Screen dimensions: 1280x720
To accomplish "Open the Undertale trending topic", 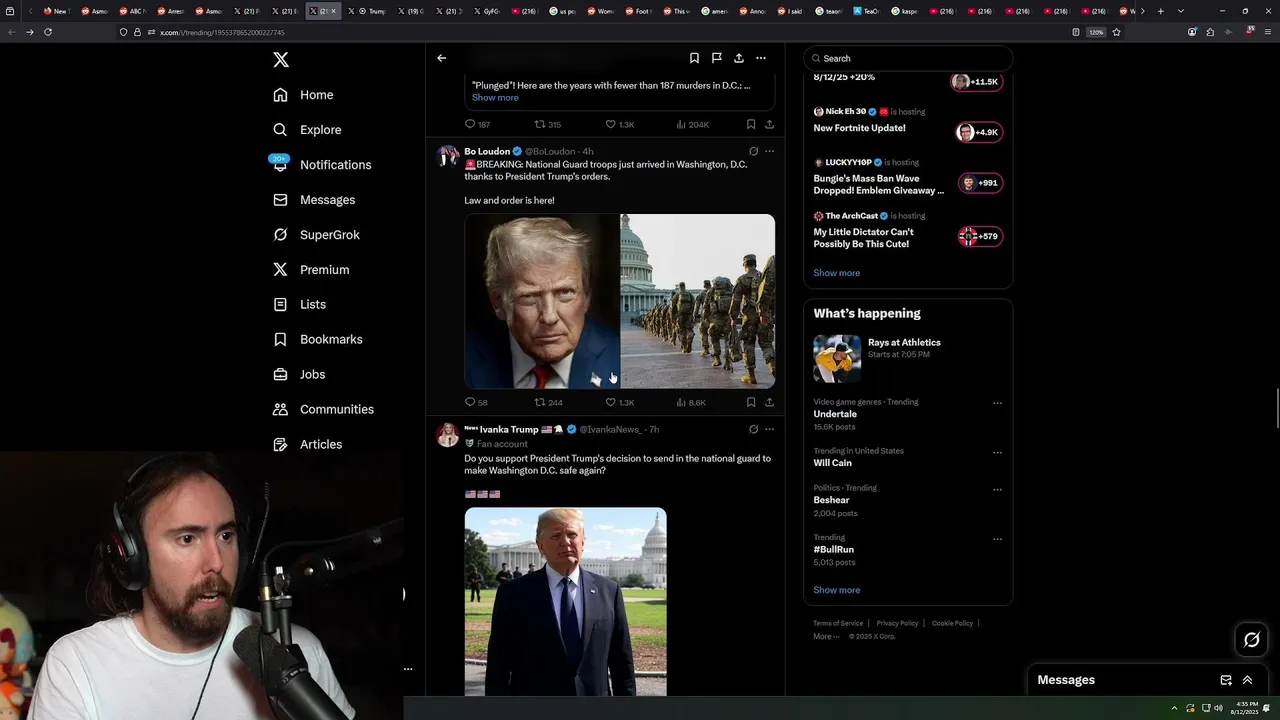I will click(x=835, y=414).
